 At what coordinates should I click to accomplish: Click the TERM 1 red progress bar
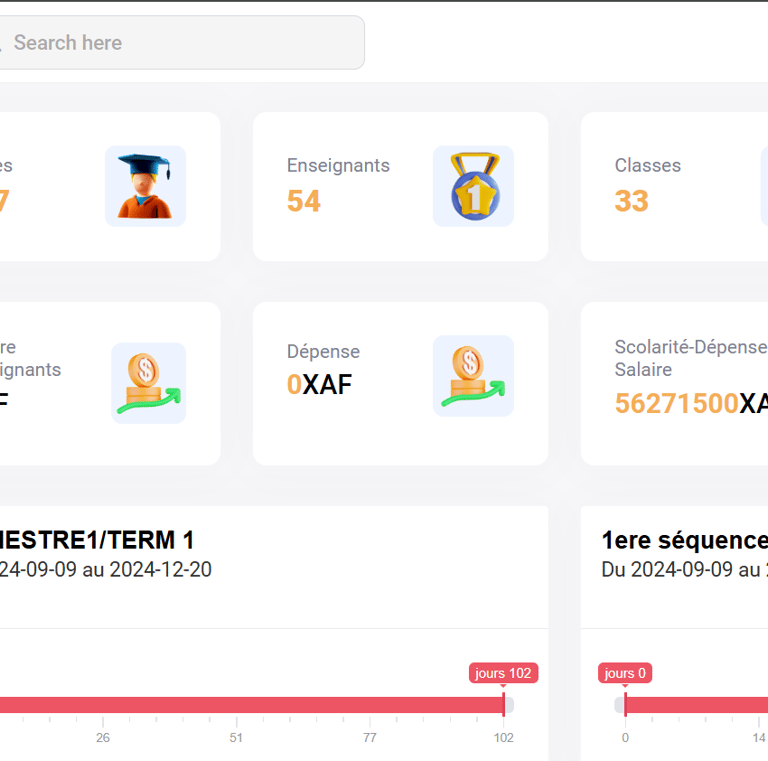(252, 705)
